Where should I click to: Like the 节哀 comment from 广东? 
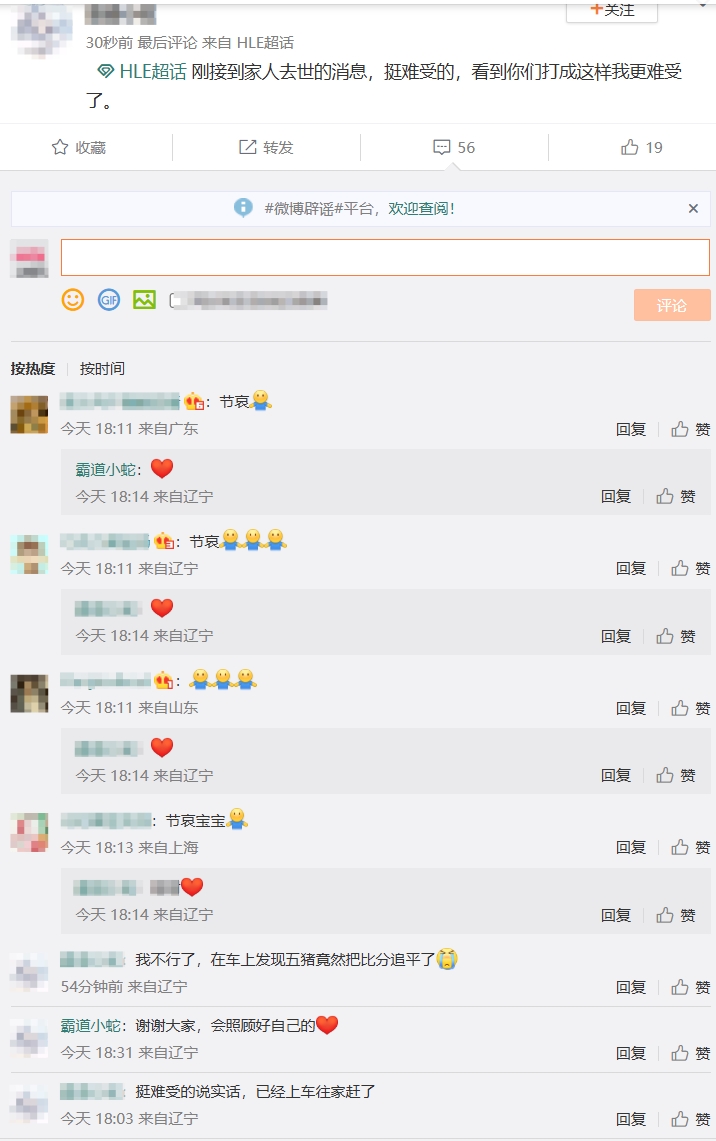pos(691,429)
